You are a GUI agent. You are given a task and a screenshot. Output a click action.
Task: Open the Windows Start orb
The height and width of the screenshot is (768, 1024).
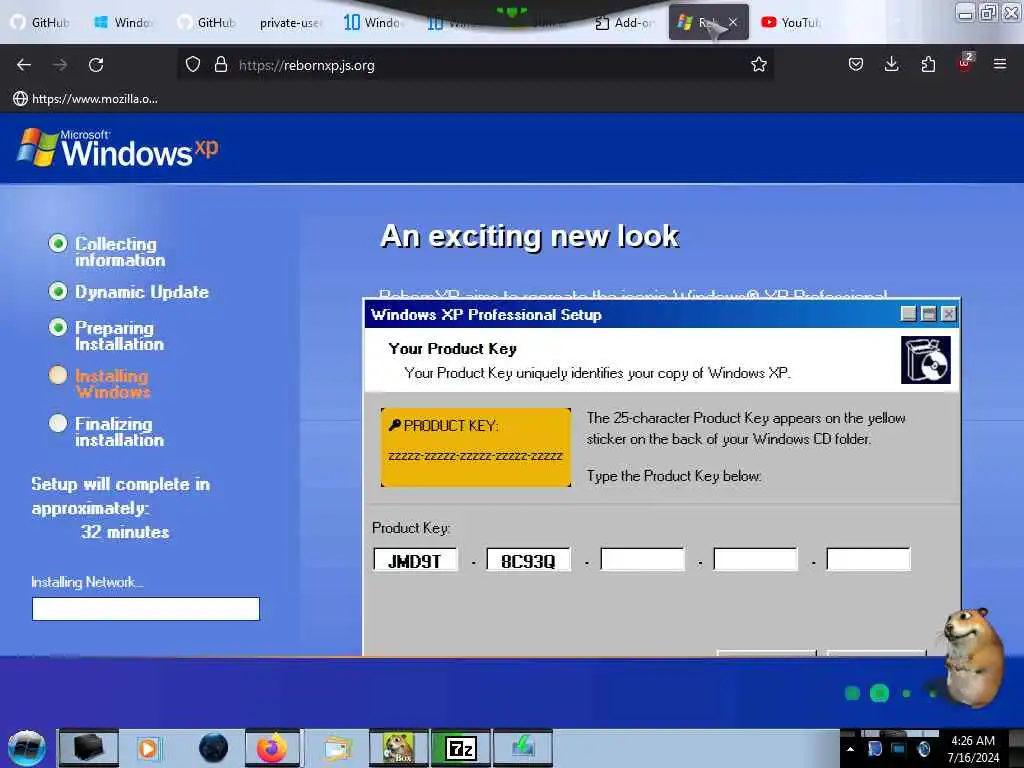click(x=26, y=748)
